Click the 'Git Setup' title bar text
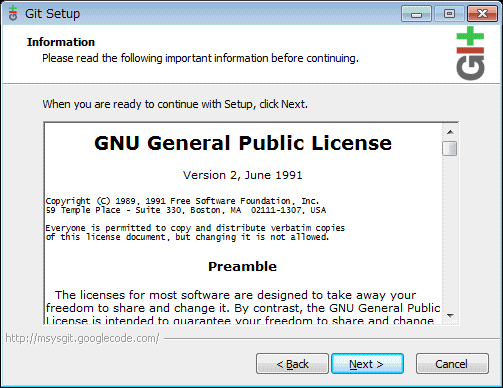The height and width of the screenshot is (388, 503). 52,14
